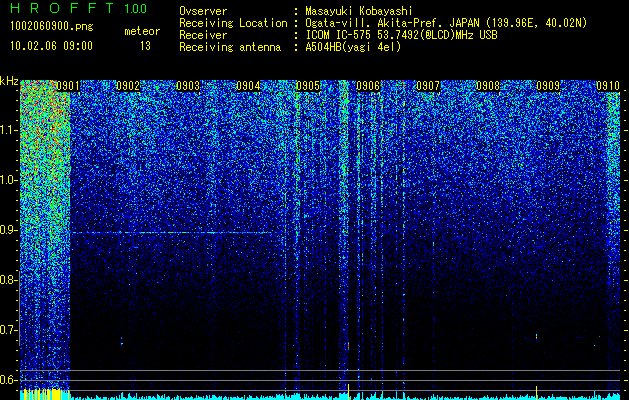This screenshot has height=400, width=629.
Task: Click the 0908 time marker
Action: 488,86
